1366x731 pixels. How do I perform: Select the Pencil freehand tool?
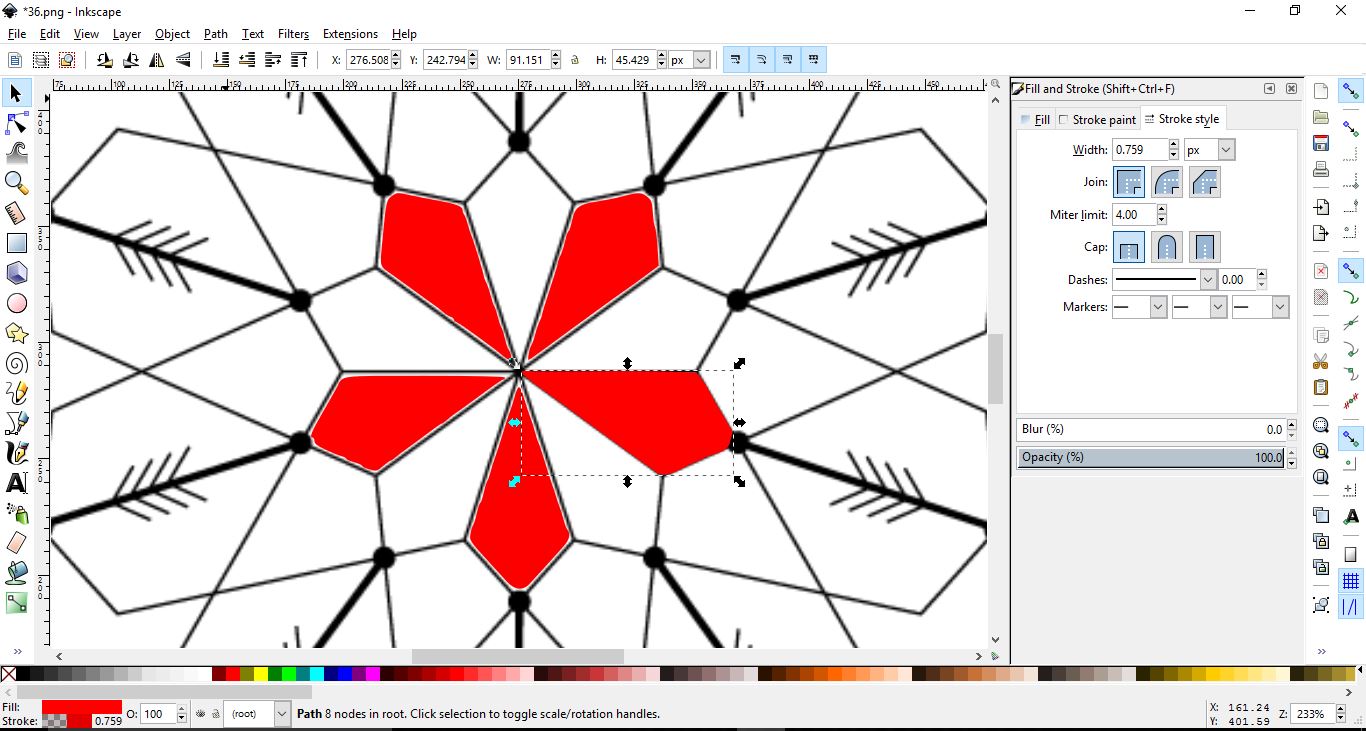pos(16,393)
